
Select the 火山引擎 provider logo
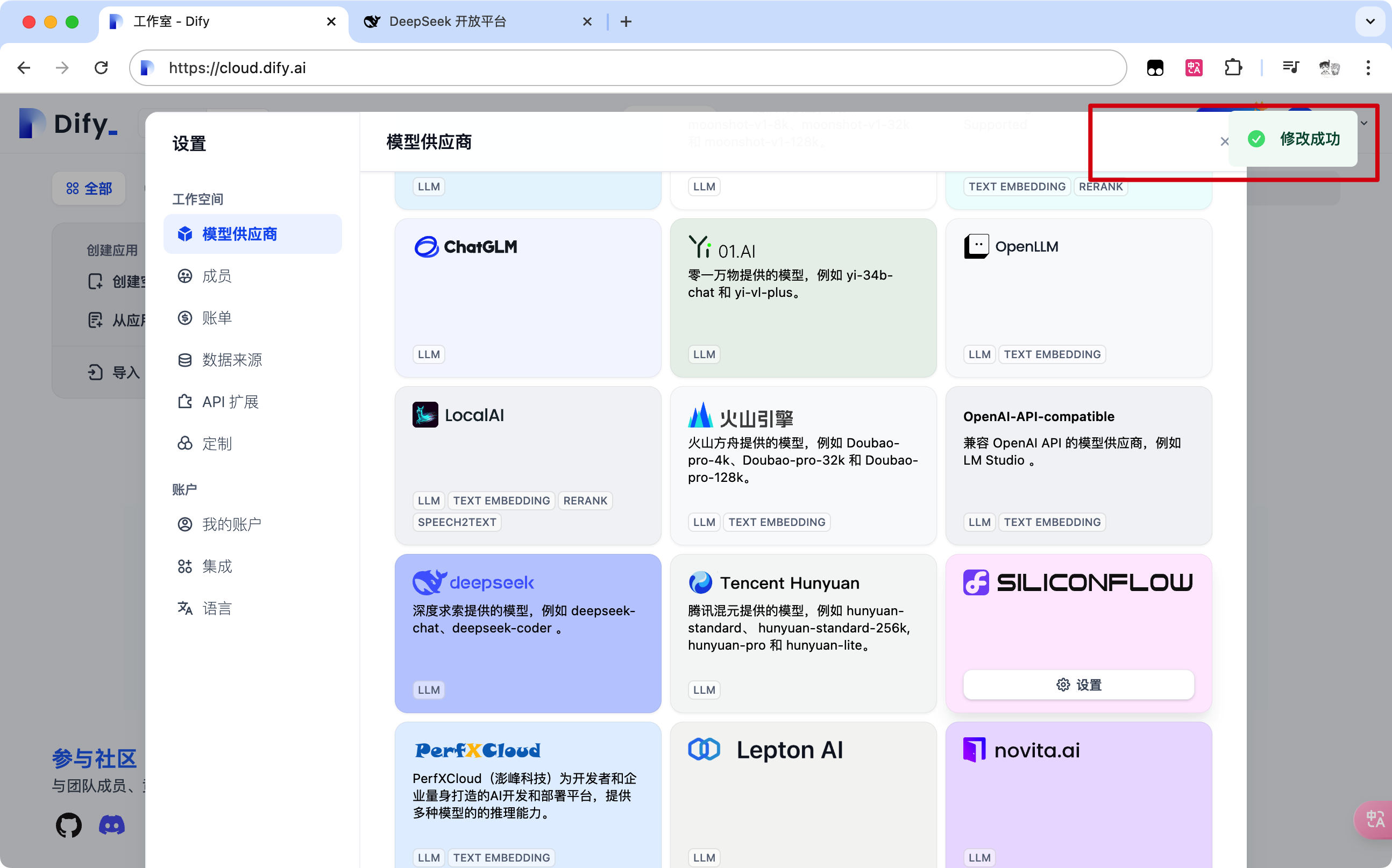coord(741,416)
